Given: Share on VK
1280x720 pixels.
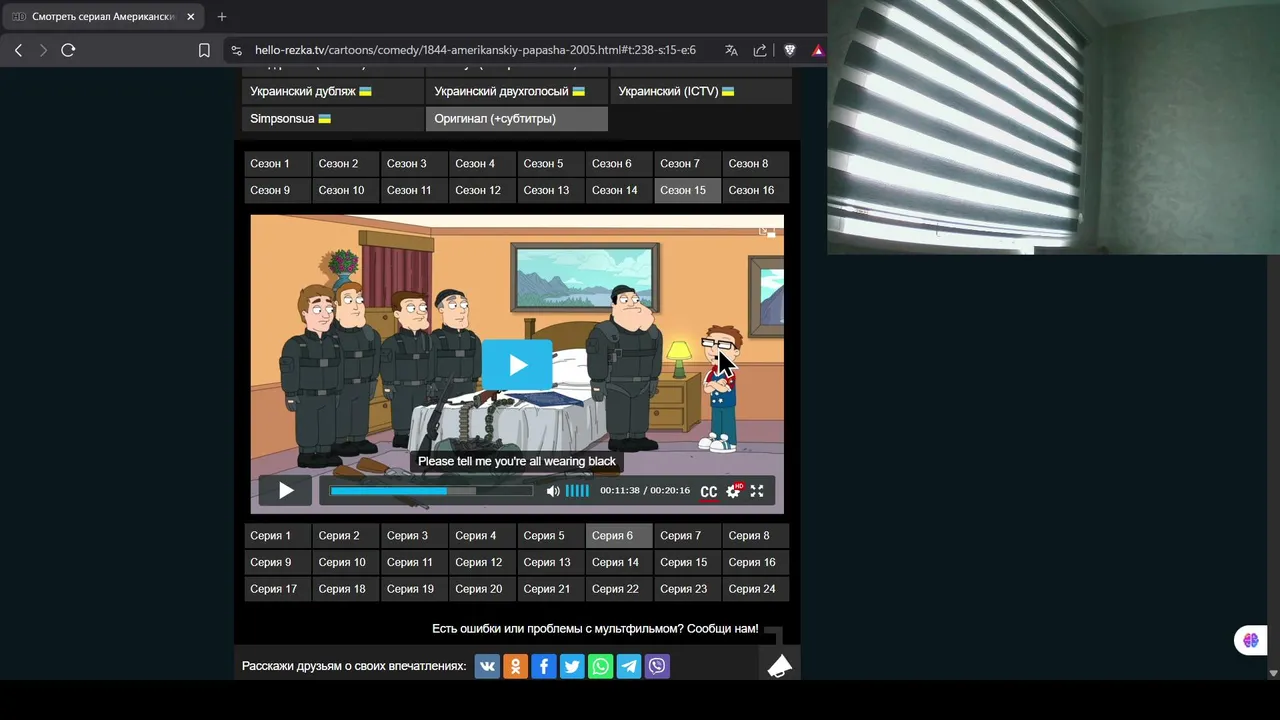Looking at the screenshot, I should (x=487, y=666).
